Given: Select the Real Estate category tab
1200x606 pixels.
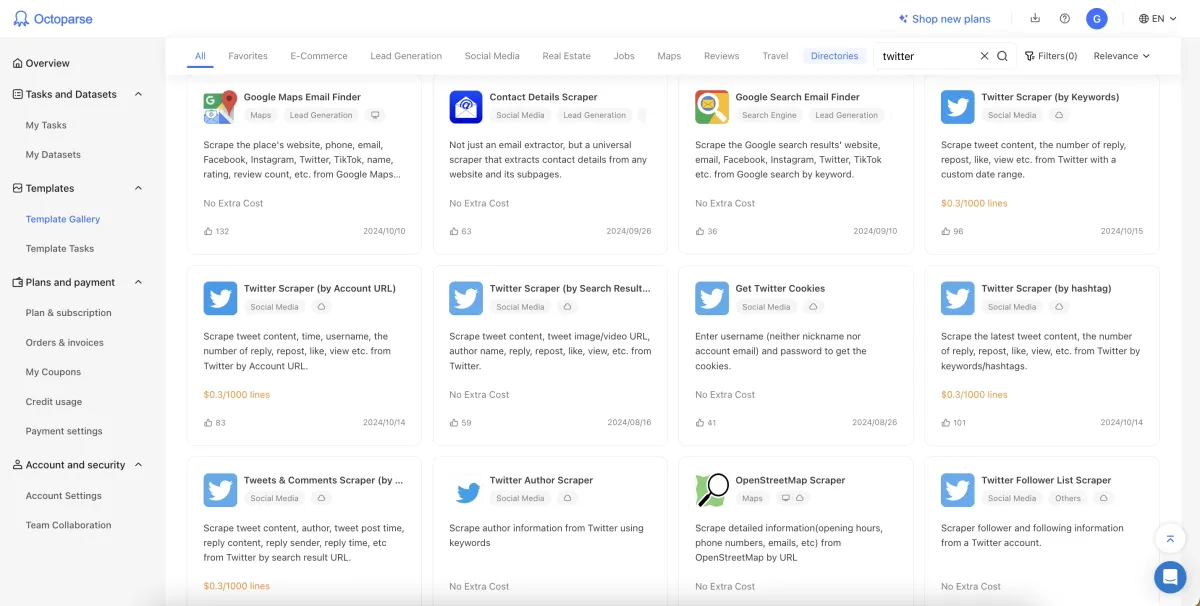Looking at the screenshot, I should (567, 56).
